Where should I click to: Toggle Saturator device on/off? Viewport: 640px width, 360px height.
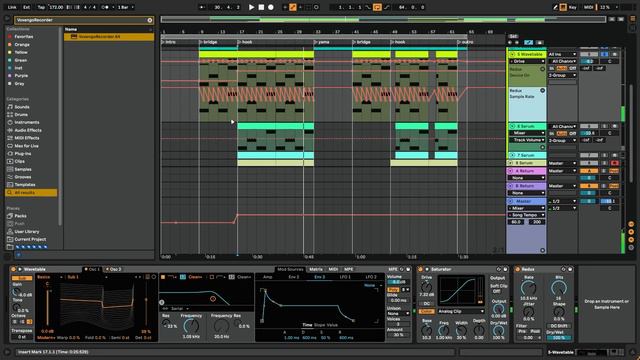421,269
